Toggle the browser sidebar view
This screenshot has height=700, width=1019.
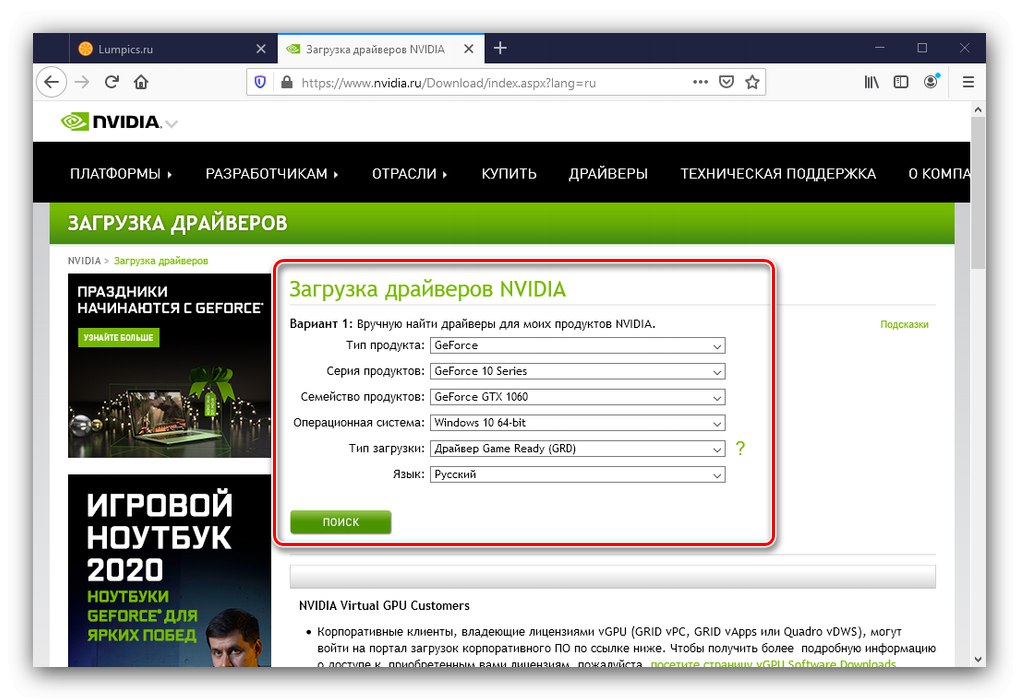[901, 82]
